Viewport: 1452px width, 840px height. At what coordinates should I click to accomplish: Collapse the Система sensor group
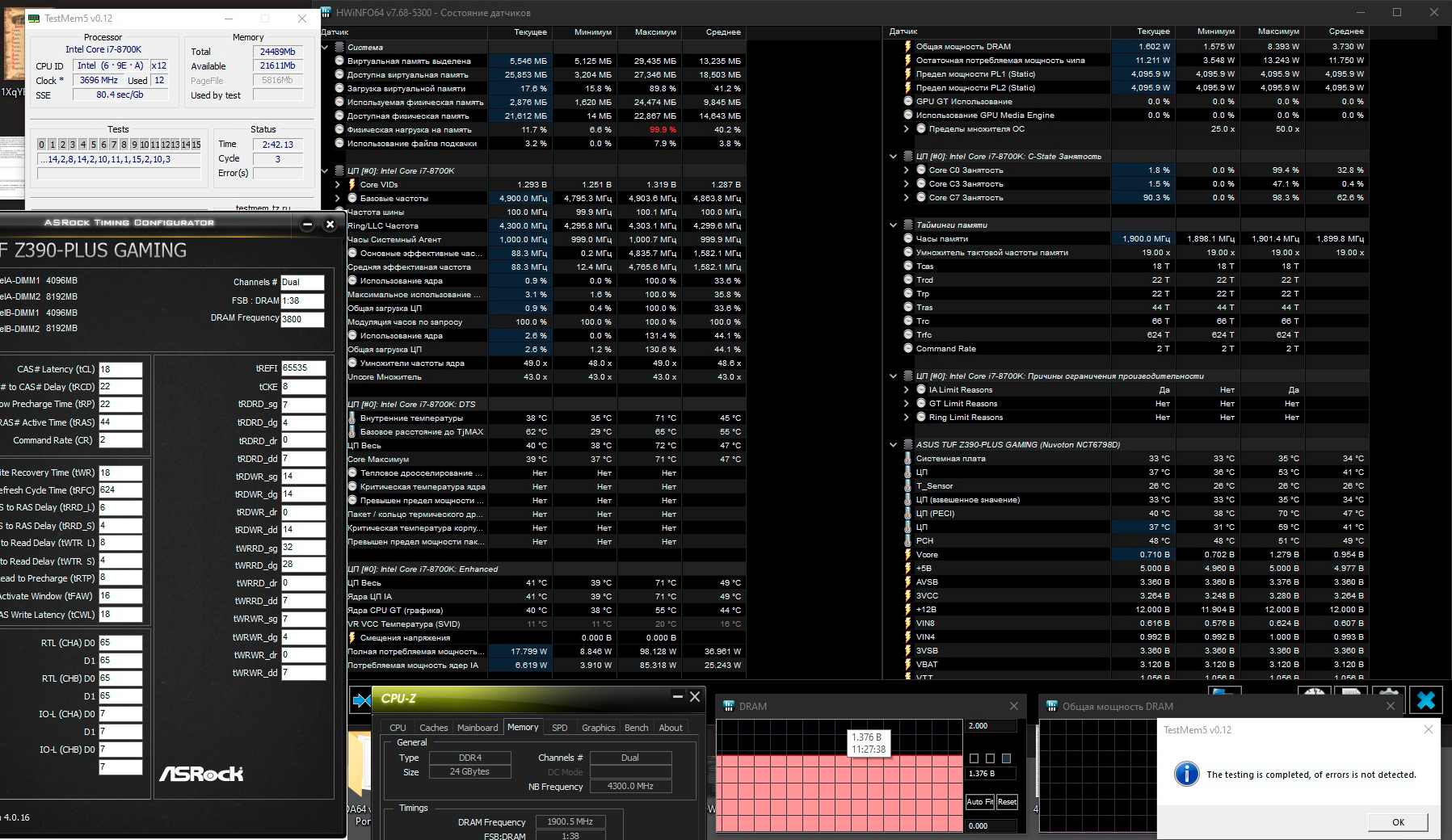(326, 47)
